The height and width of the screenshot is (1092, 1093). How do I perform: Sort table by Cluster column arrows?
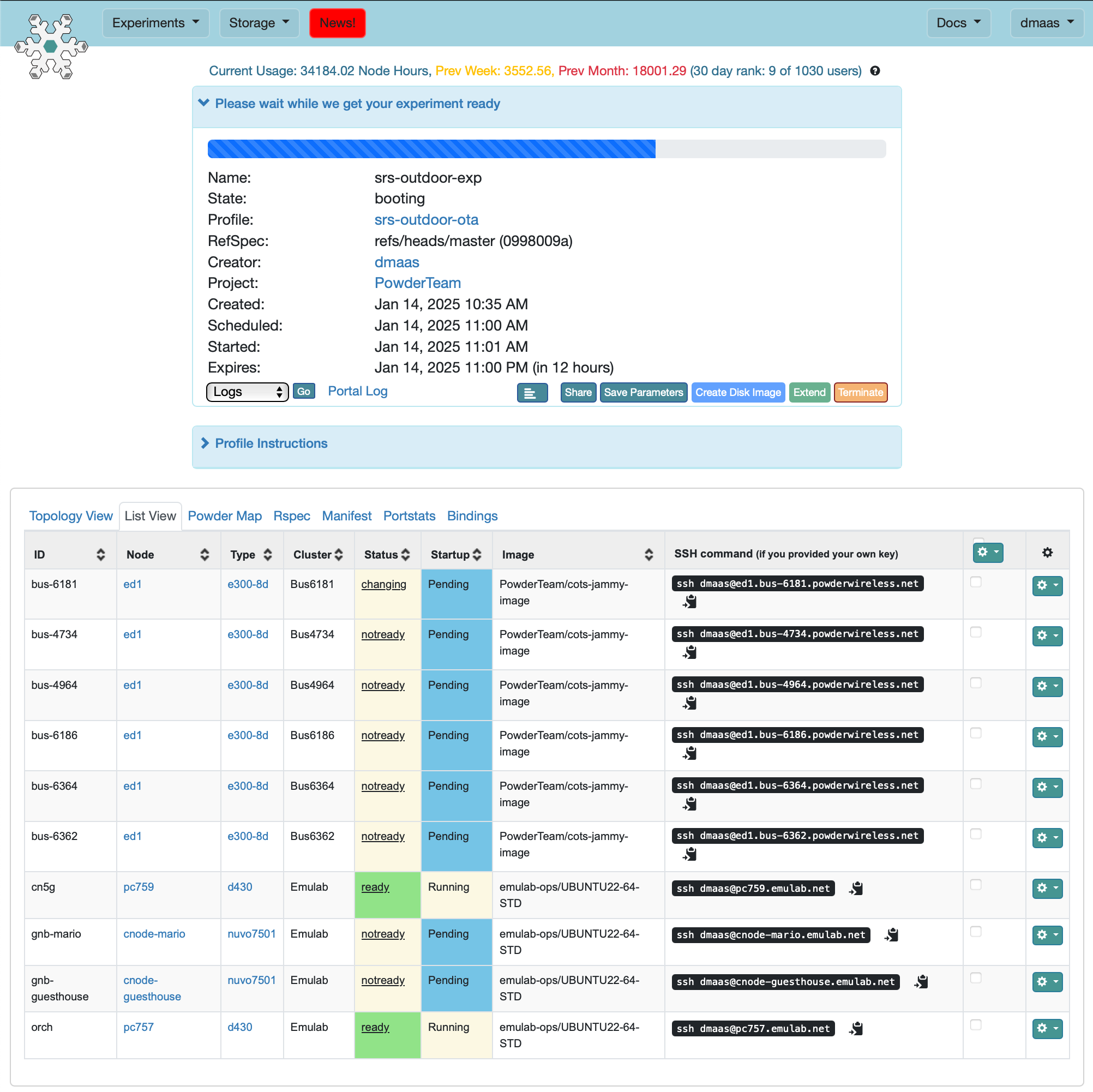[338, 555]
